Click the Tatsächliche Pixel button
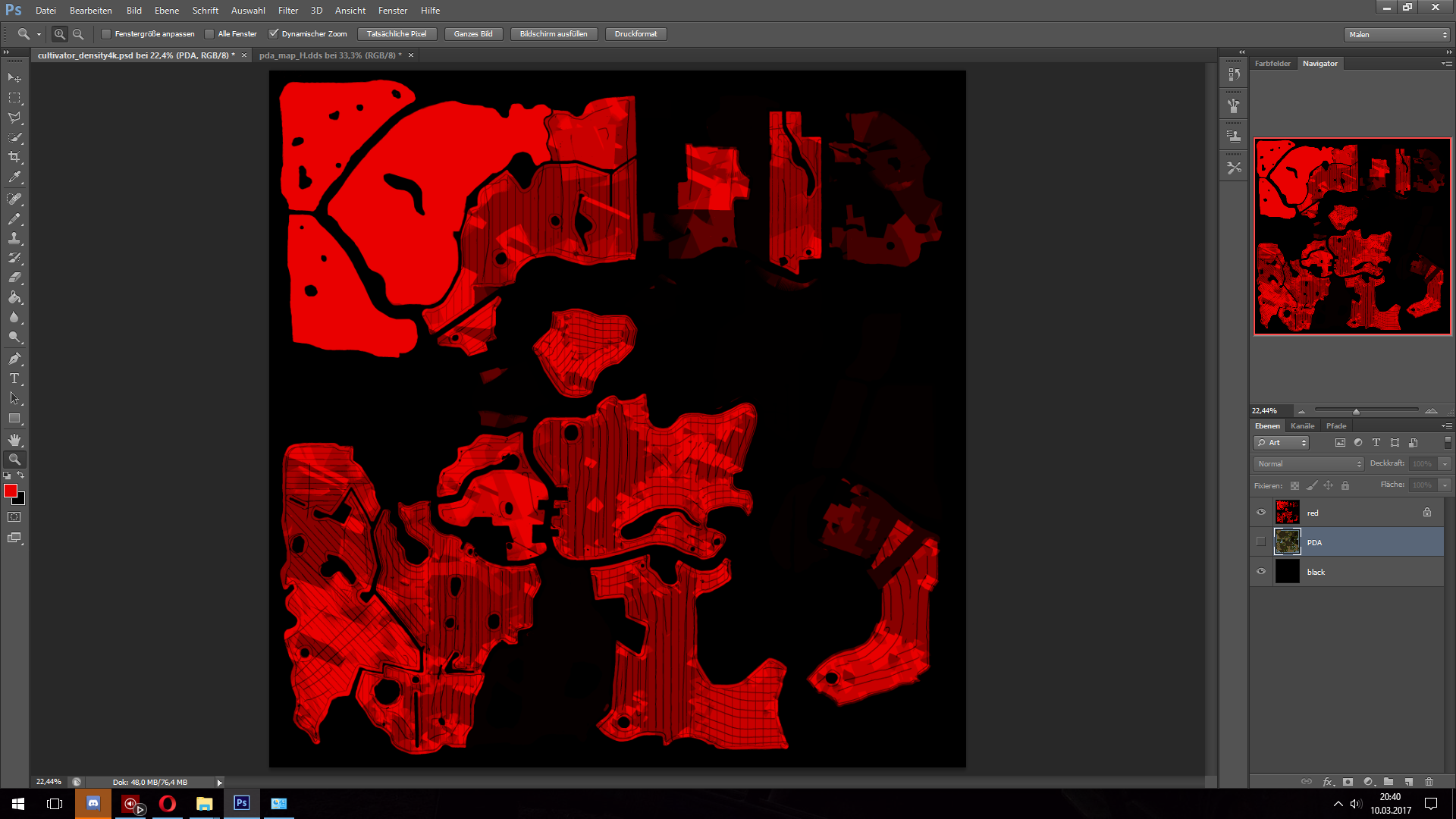This screenshot has height=819, width=1456. (397, 34)
